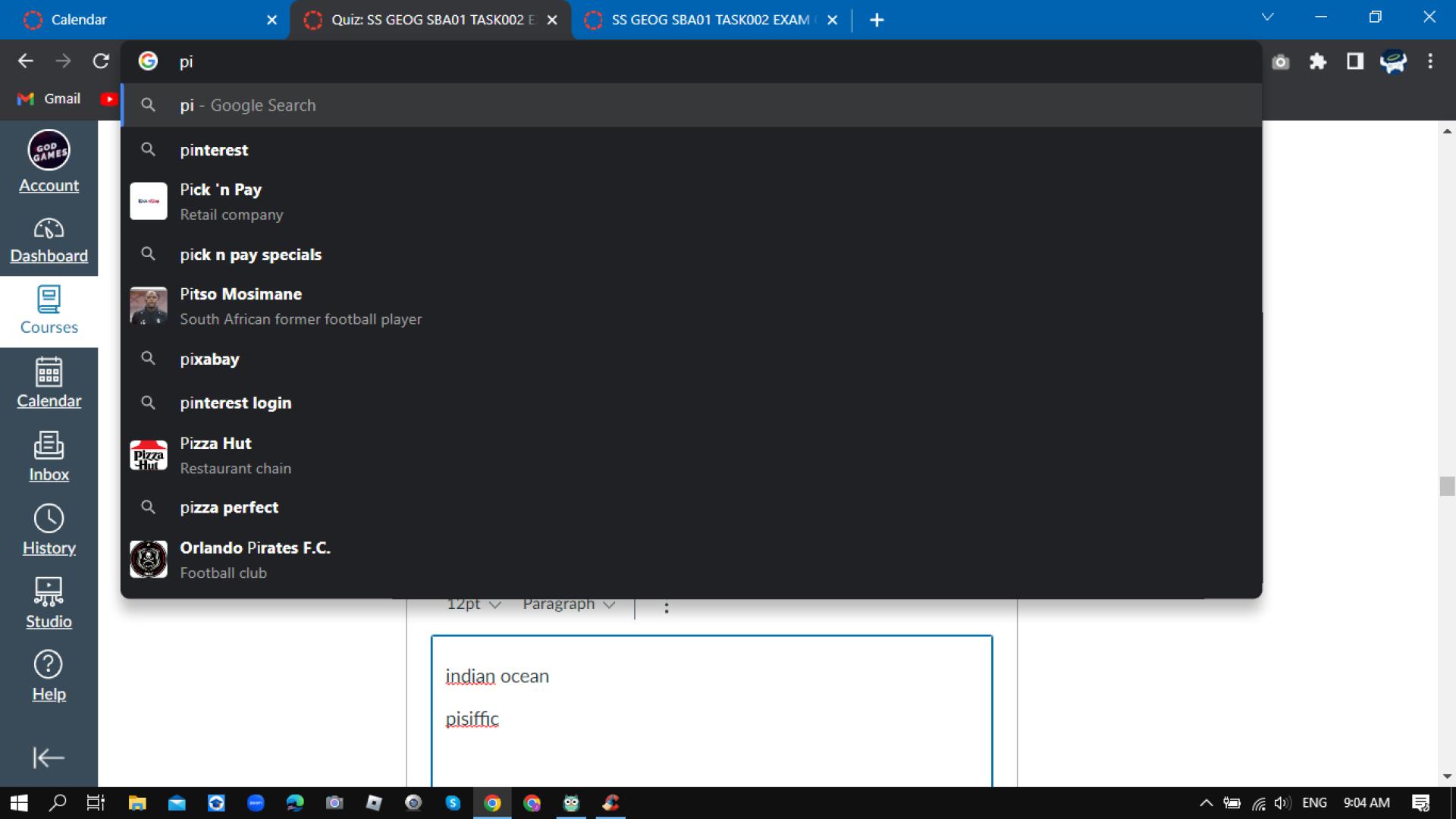1456x819 pixels.
Task: Click the Pitso Mosimane photo thumbnail
Action: click(149, 306)
